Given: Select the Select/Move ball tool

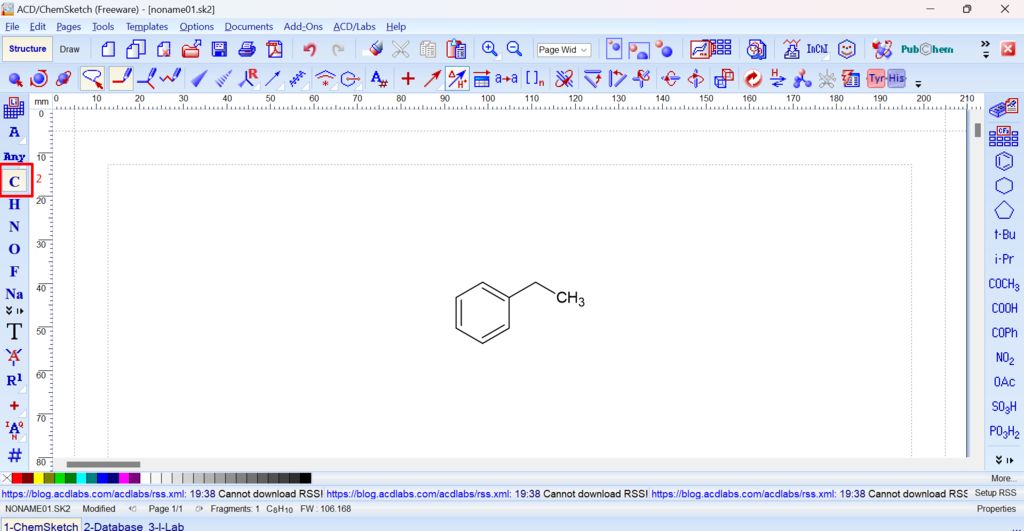Looking at the screenshot, I should pos(15,80).
